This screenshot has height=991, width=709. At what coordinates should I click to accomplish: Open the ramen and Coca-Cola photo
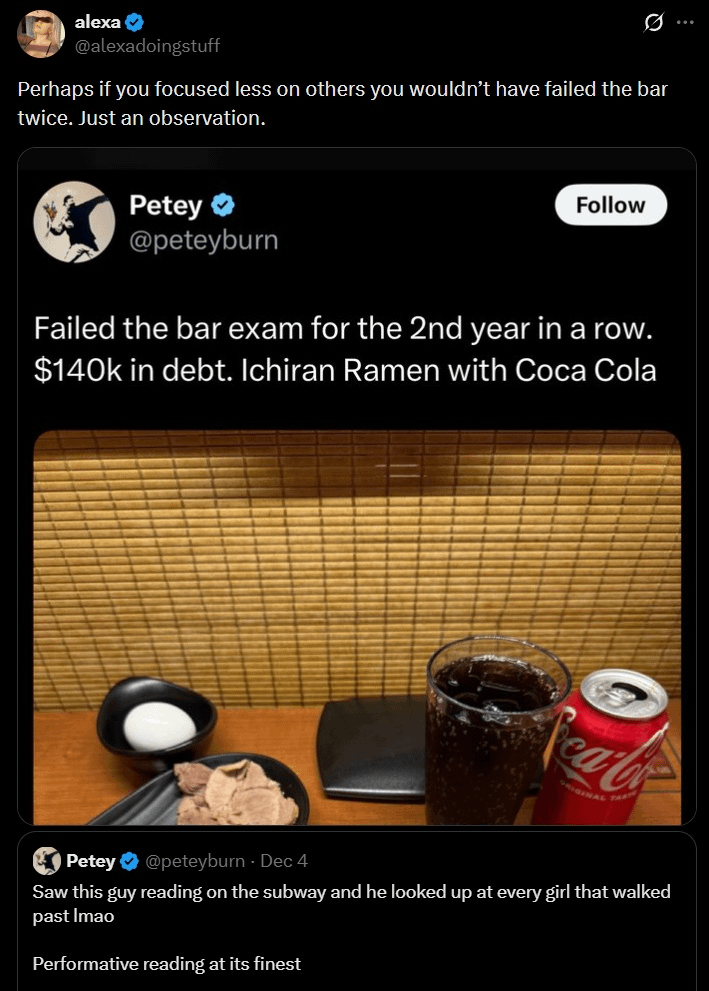[357, 628]
